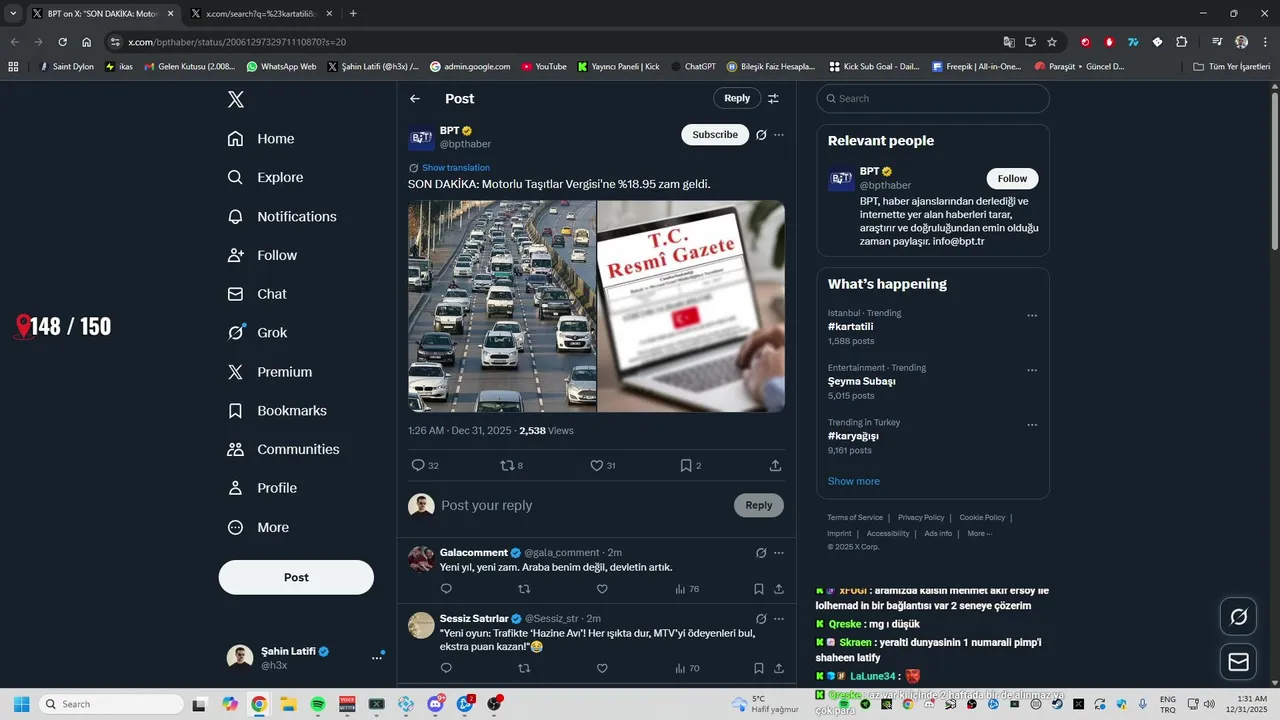This screenshot has width=1280, height=720.
Task: Open options dots for #karyağışı trend
Action: (1032, 425)
